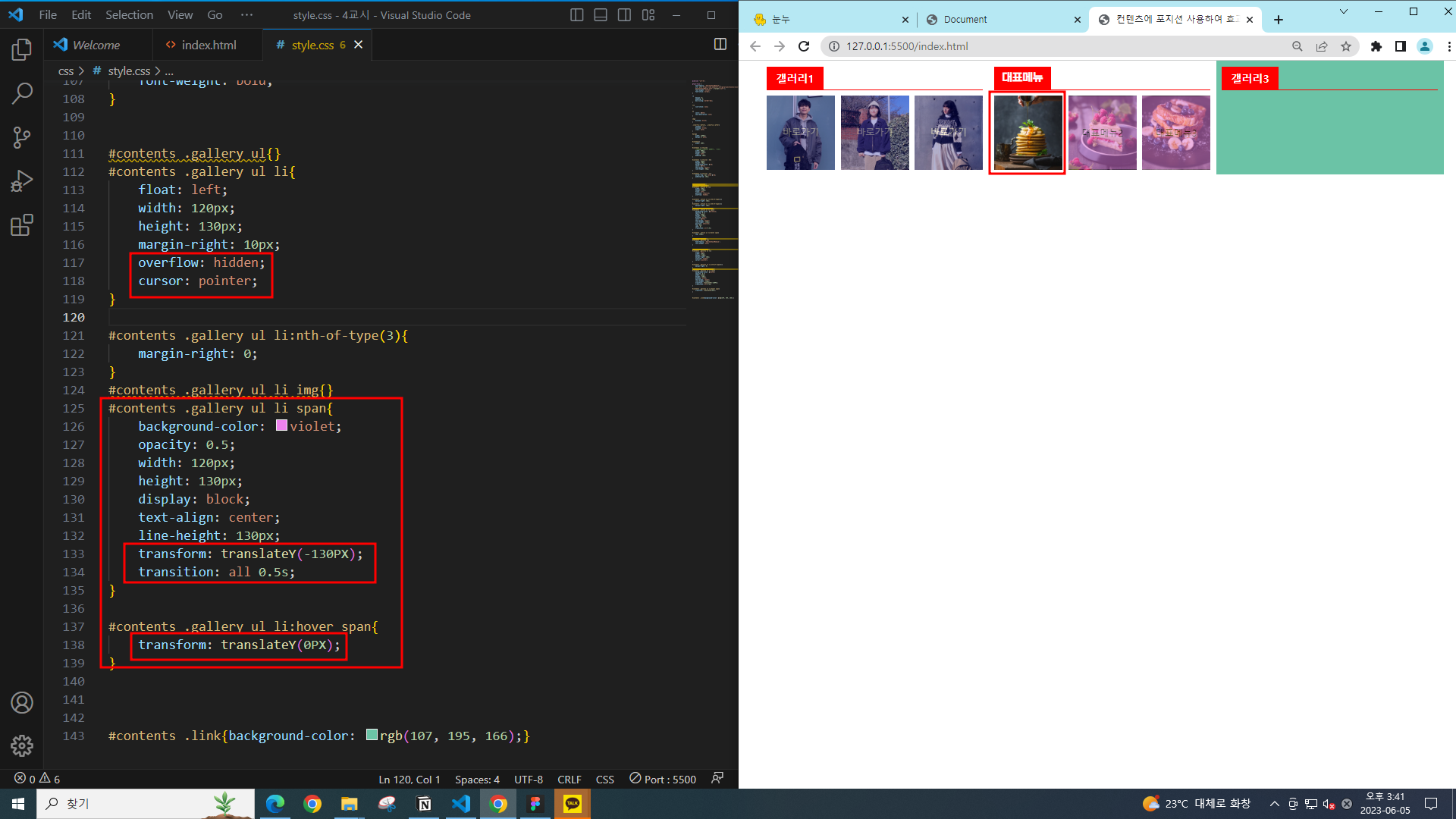
Task: Reload the page in Chrome
Action: pos(804,46)
